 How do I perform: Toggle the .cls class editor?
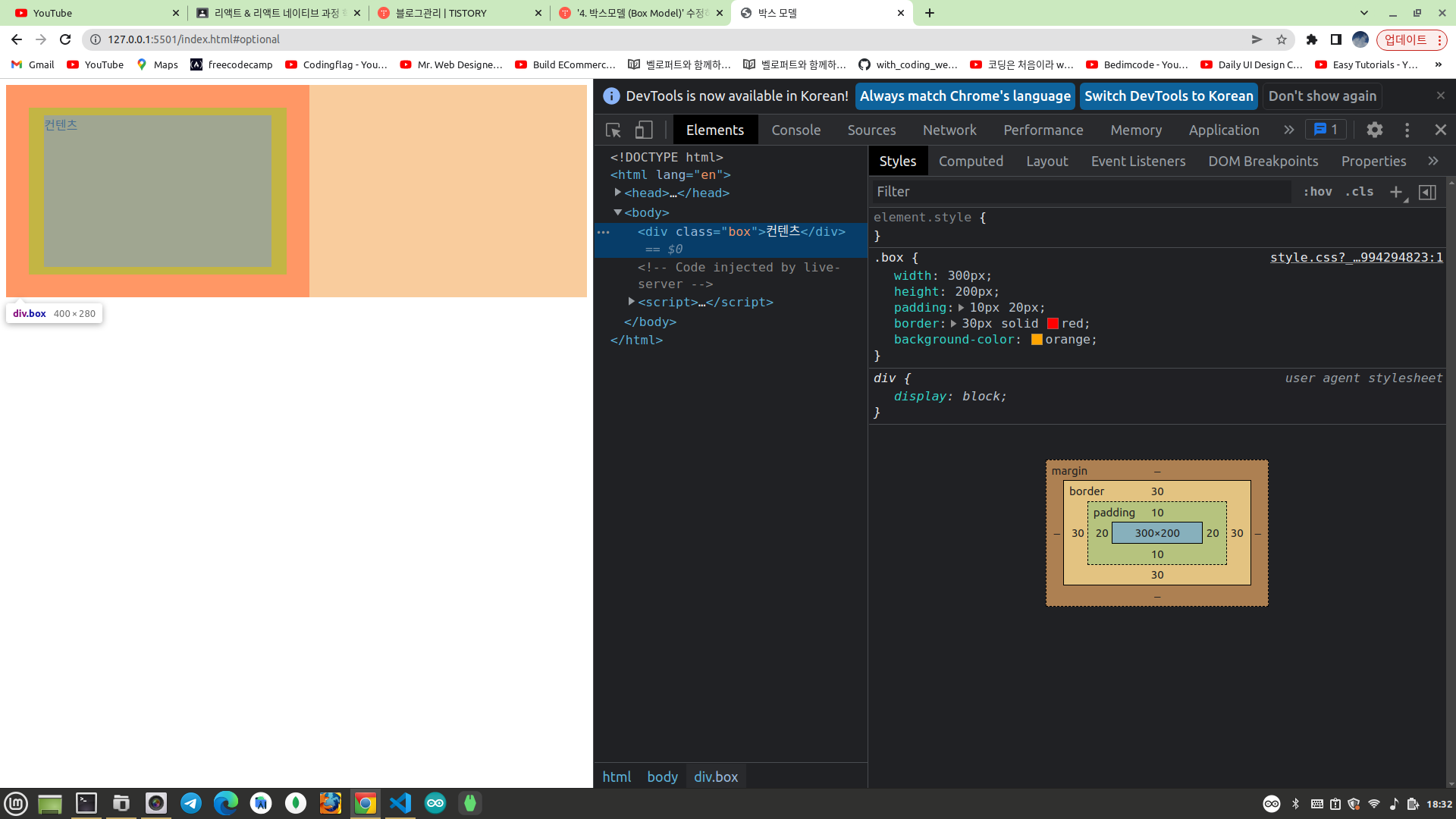click(1359, 192)
